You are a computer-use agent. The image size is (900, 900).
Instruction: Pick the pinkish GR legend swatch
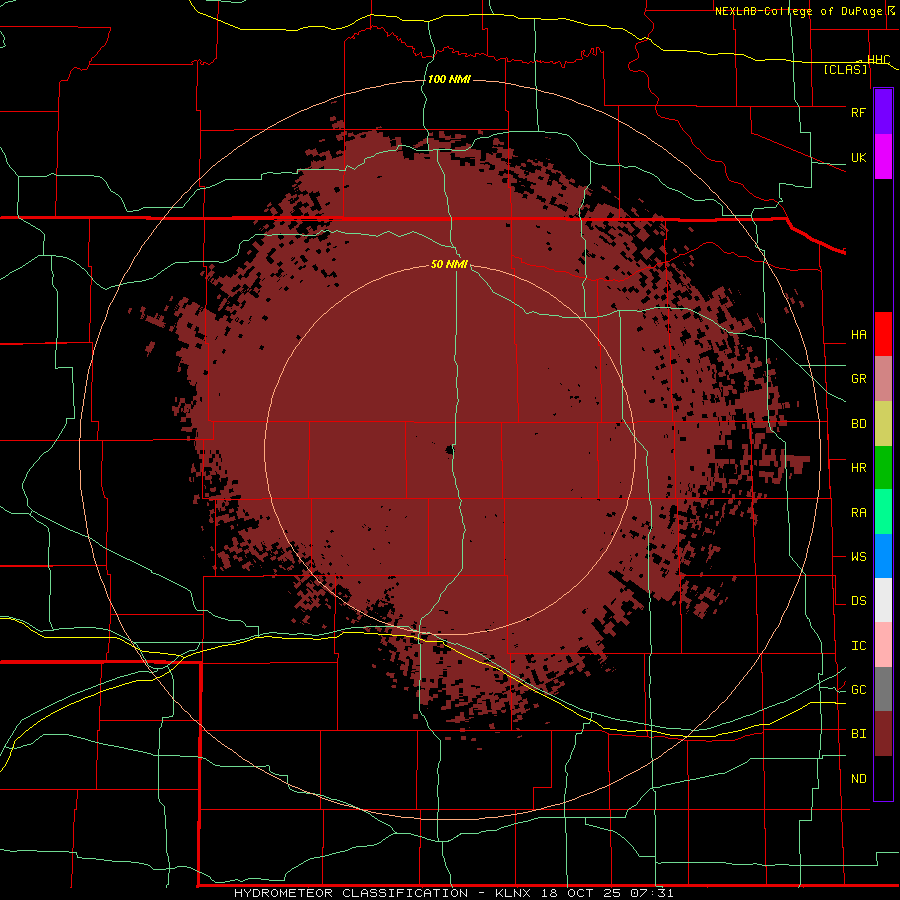(x=883, y=379)
